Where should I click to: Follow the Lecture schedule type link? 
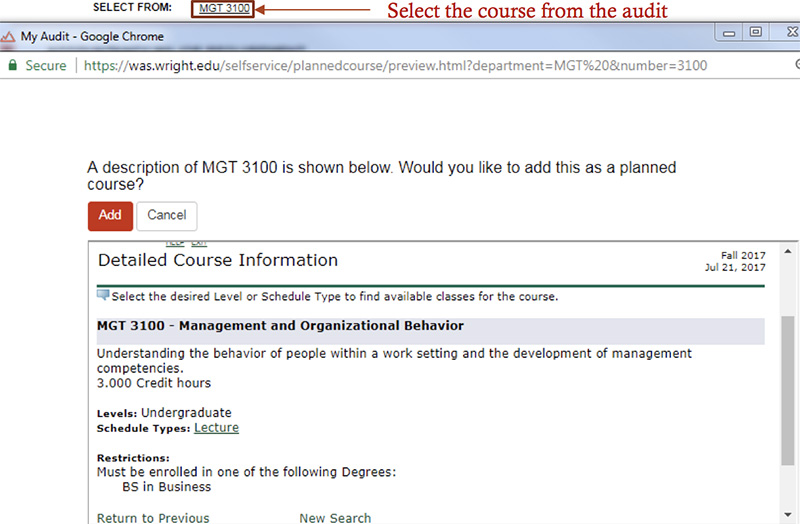click(x=216, y=428)
